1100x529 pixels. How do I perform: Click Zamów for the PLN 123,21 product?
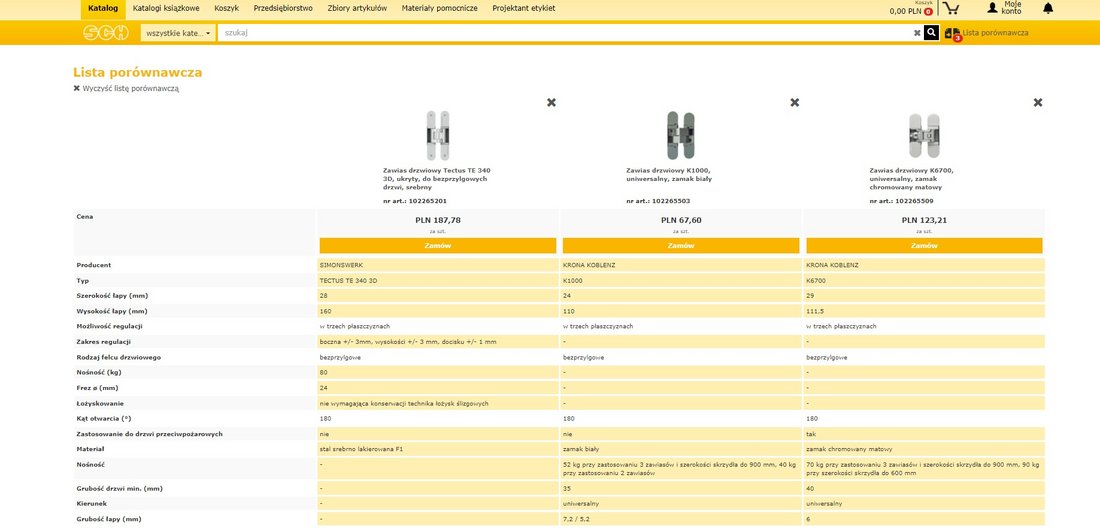pyautogui.click(x=924, y=246)
